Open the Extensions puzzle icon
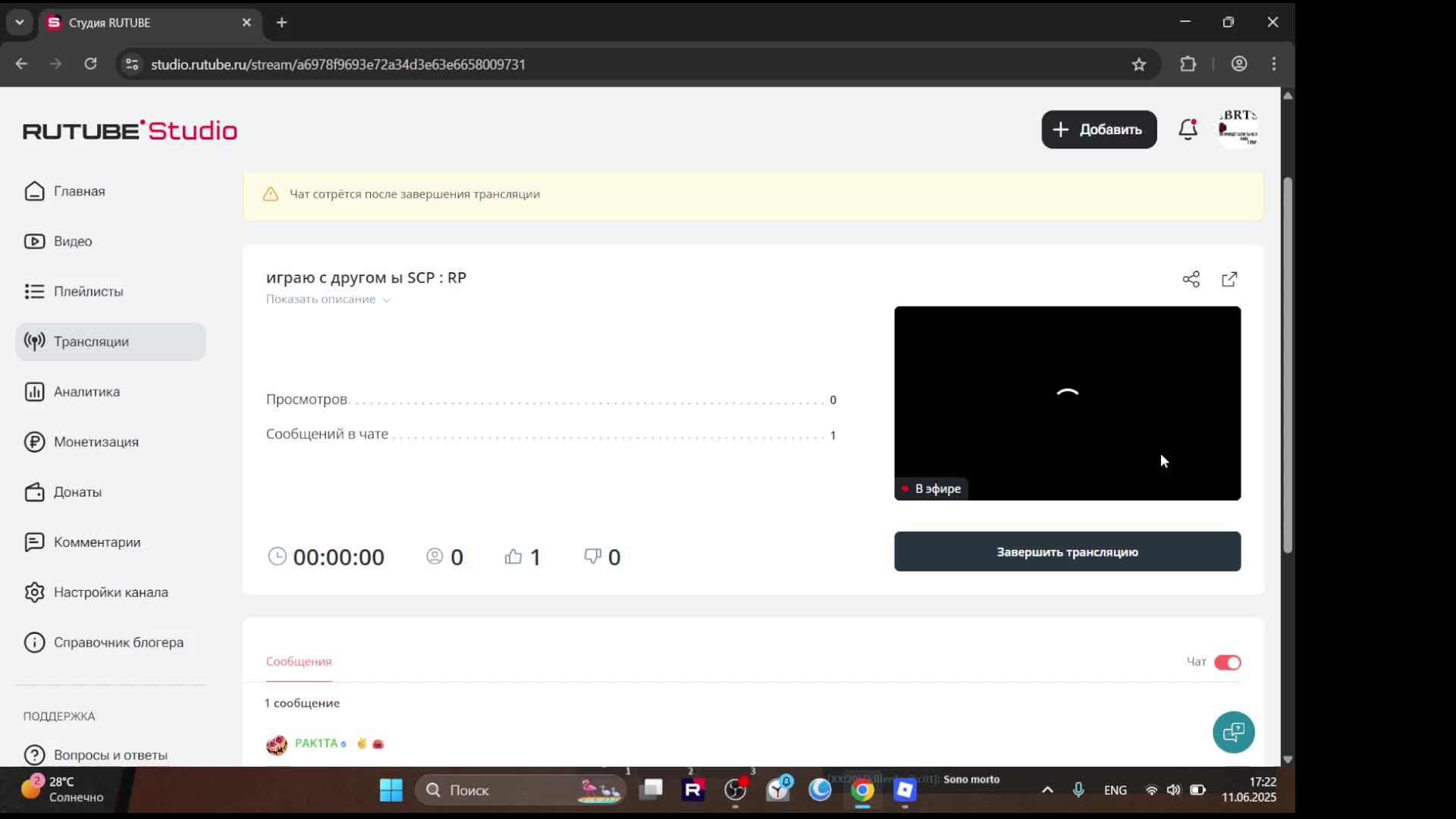This screenshot has width=1456, height=819. click(1188, 64)
